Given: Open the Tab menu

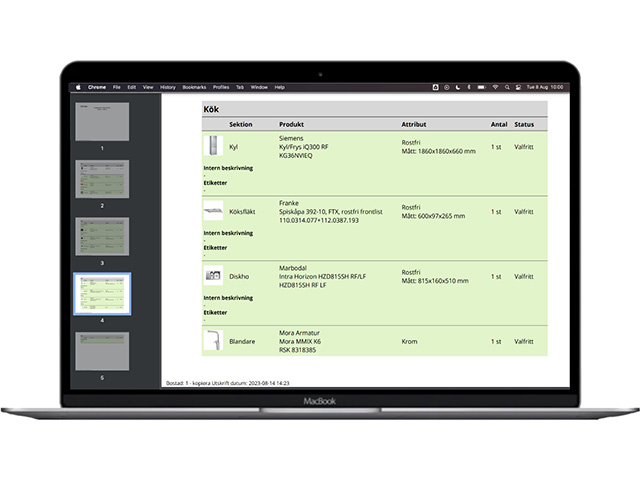Looking at the screenshot, I should tap(240, 87).
